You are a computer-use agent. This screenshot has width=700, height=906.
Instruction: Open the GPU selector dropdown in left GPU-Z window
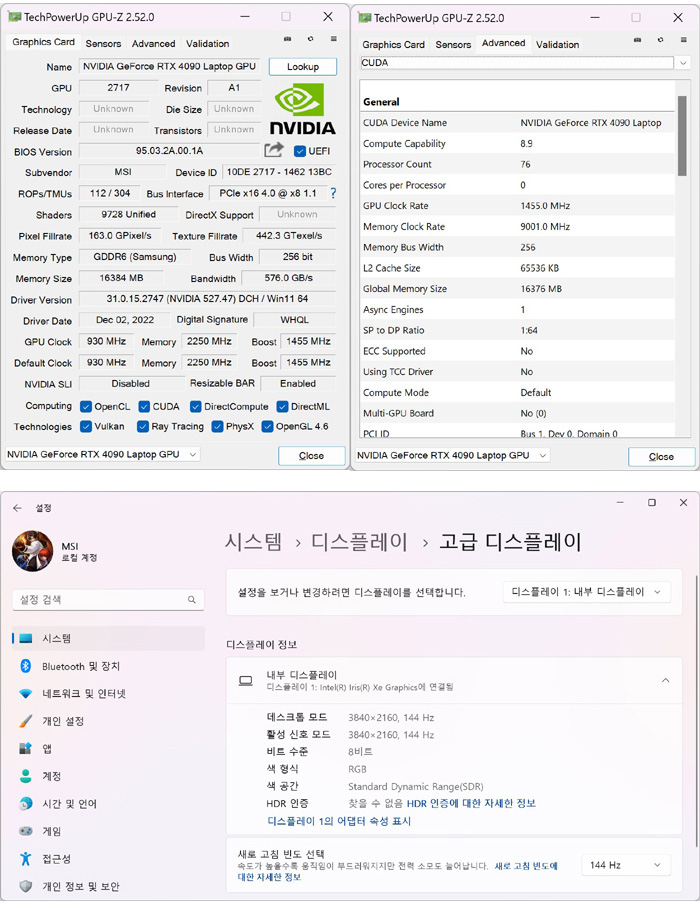point(103,454)
